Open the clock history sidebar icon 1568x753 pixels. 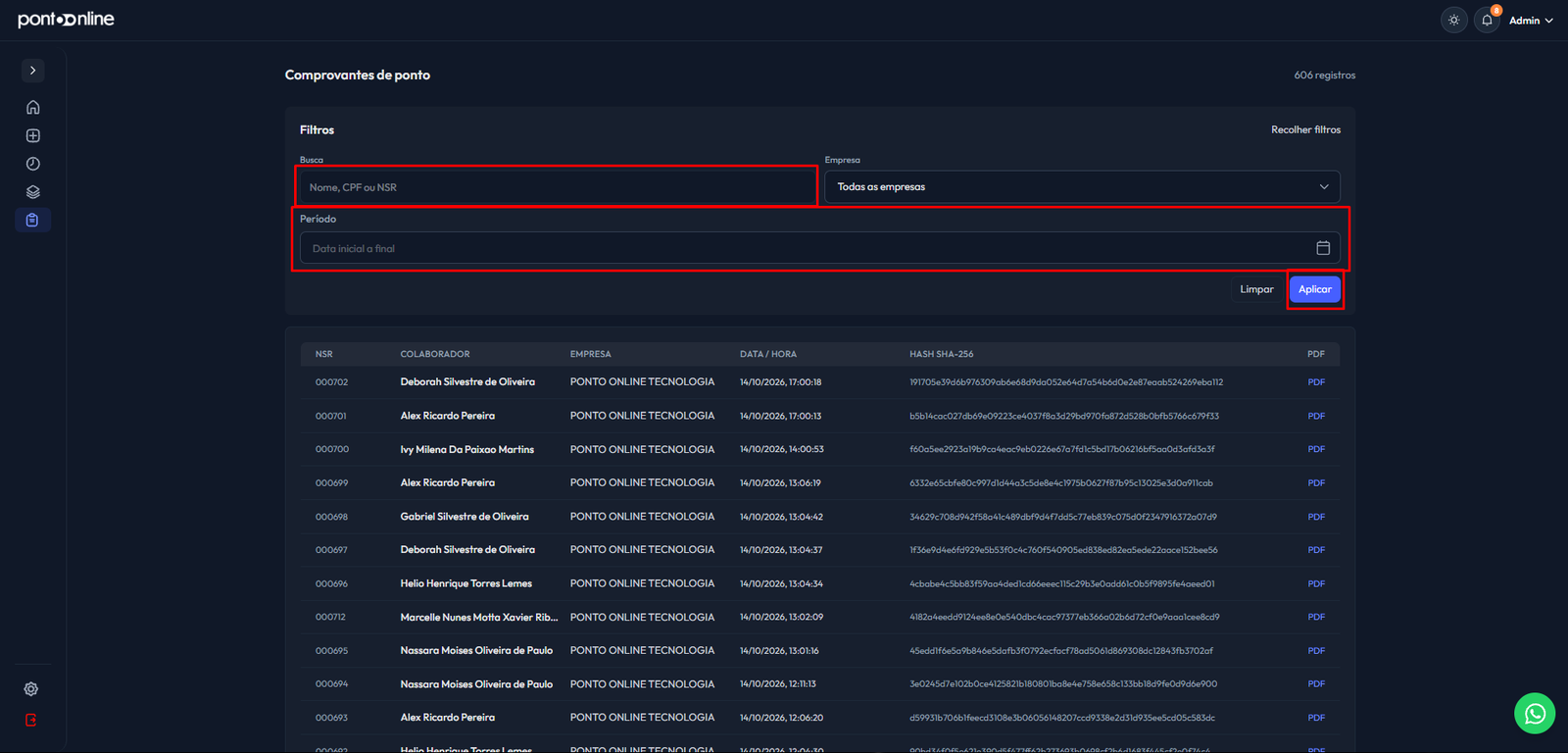point(32,164)
